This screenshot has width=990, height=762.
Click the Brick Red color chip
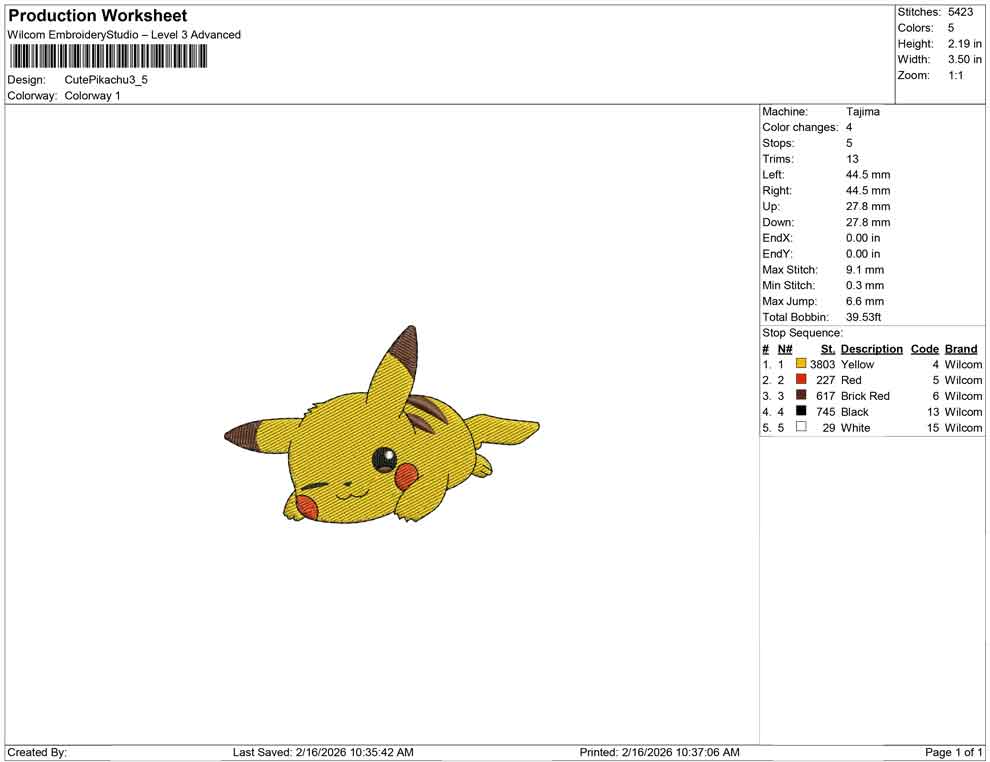[799, 396]
